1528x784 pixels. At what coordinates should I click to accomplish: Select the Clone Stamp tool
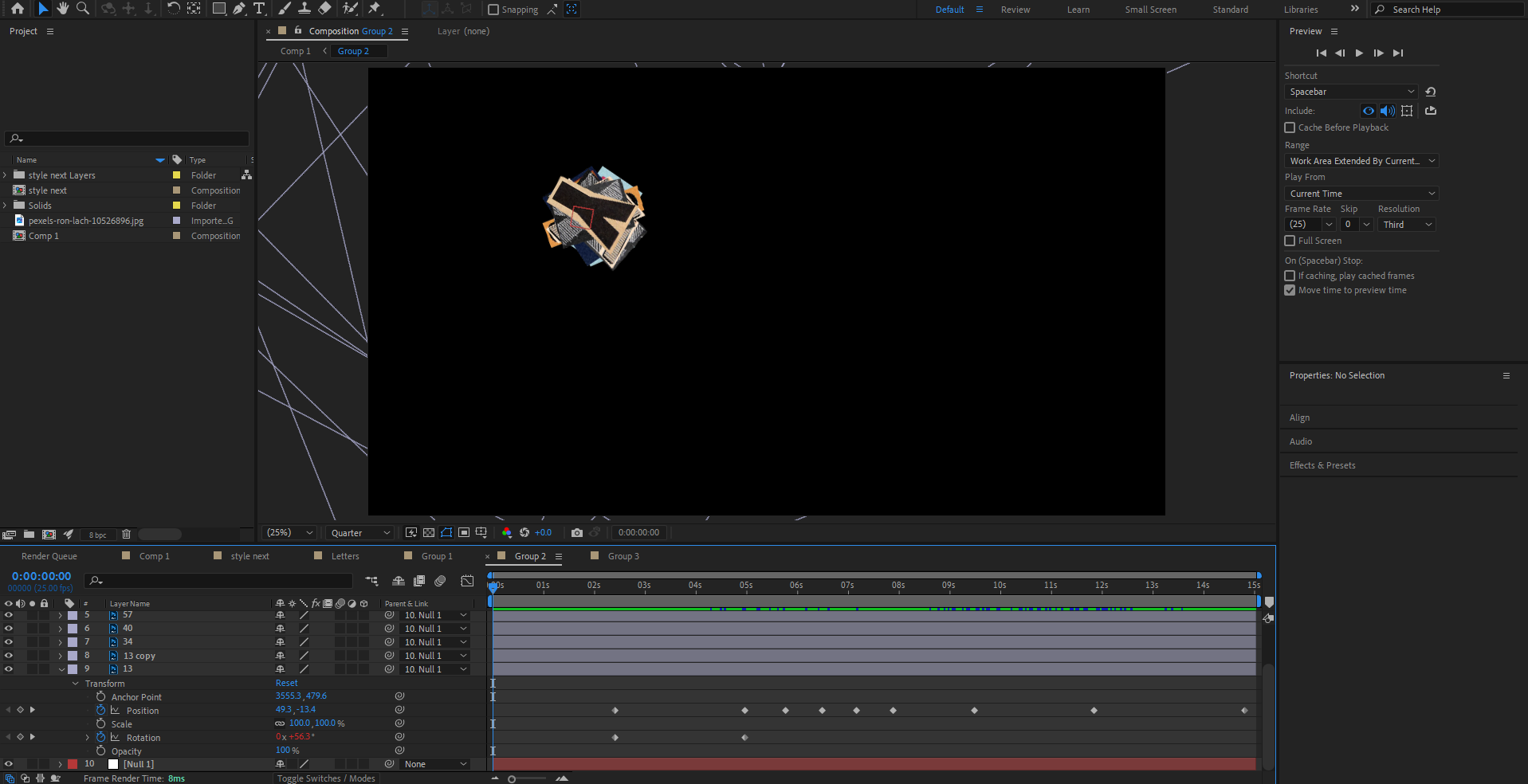click(x=304, y=9)
